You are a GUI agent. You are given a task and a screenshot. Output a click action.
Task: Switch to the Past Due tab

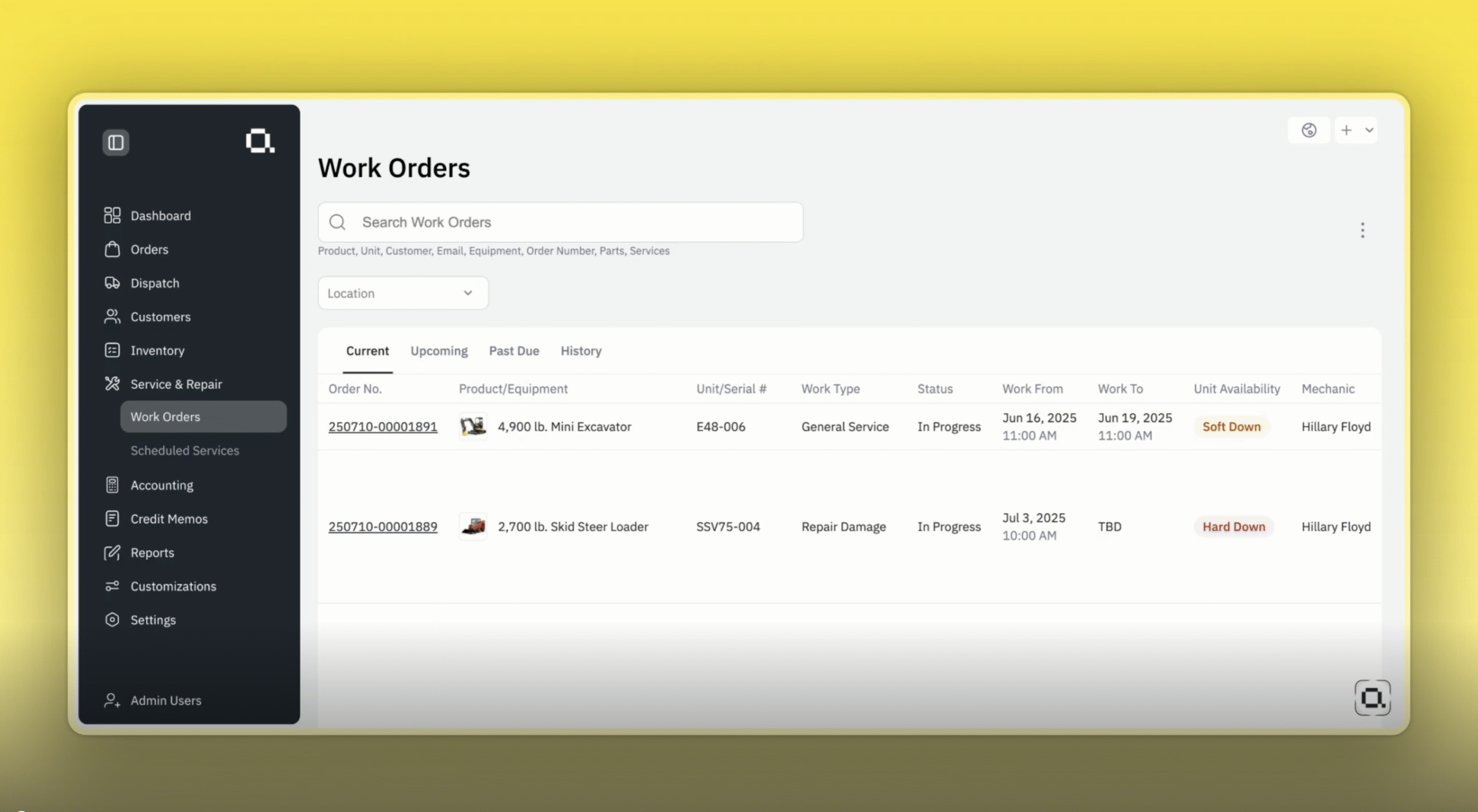pos(513,350)
